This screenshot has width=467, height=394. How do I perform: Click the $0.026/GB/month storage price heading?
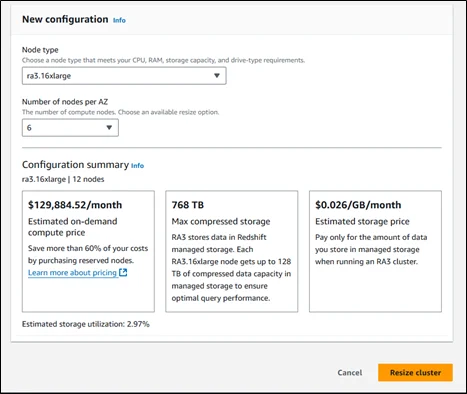[358, 205]
